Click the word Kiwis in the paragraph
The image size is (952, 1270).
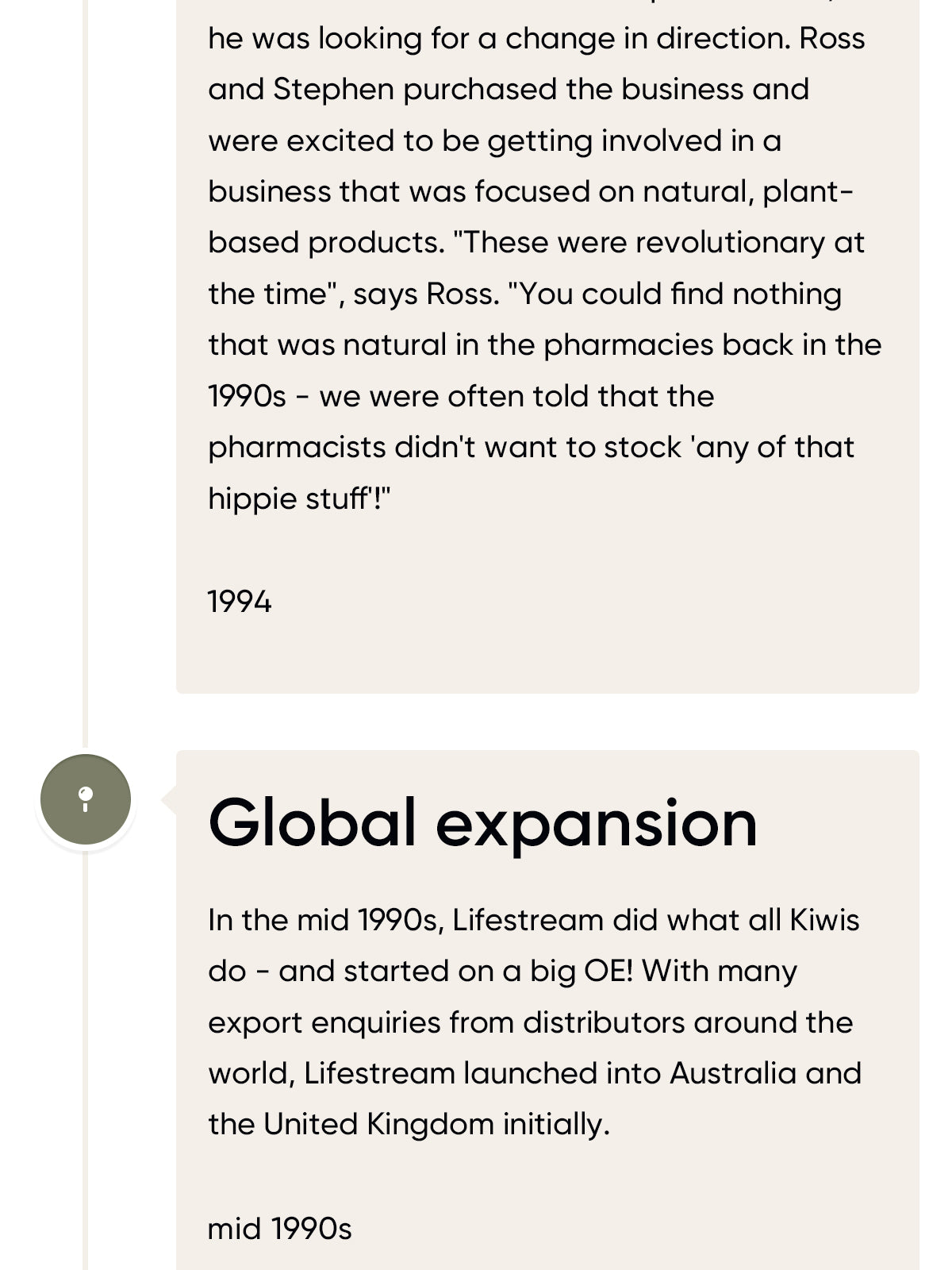pyautogui.click(x=824, y=920)
